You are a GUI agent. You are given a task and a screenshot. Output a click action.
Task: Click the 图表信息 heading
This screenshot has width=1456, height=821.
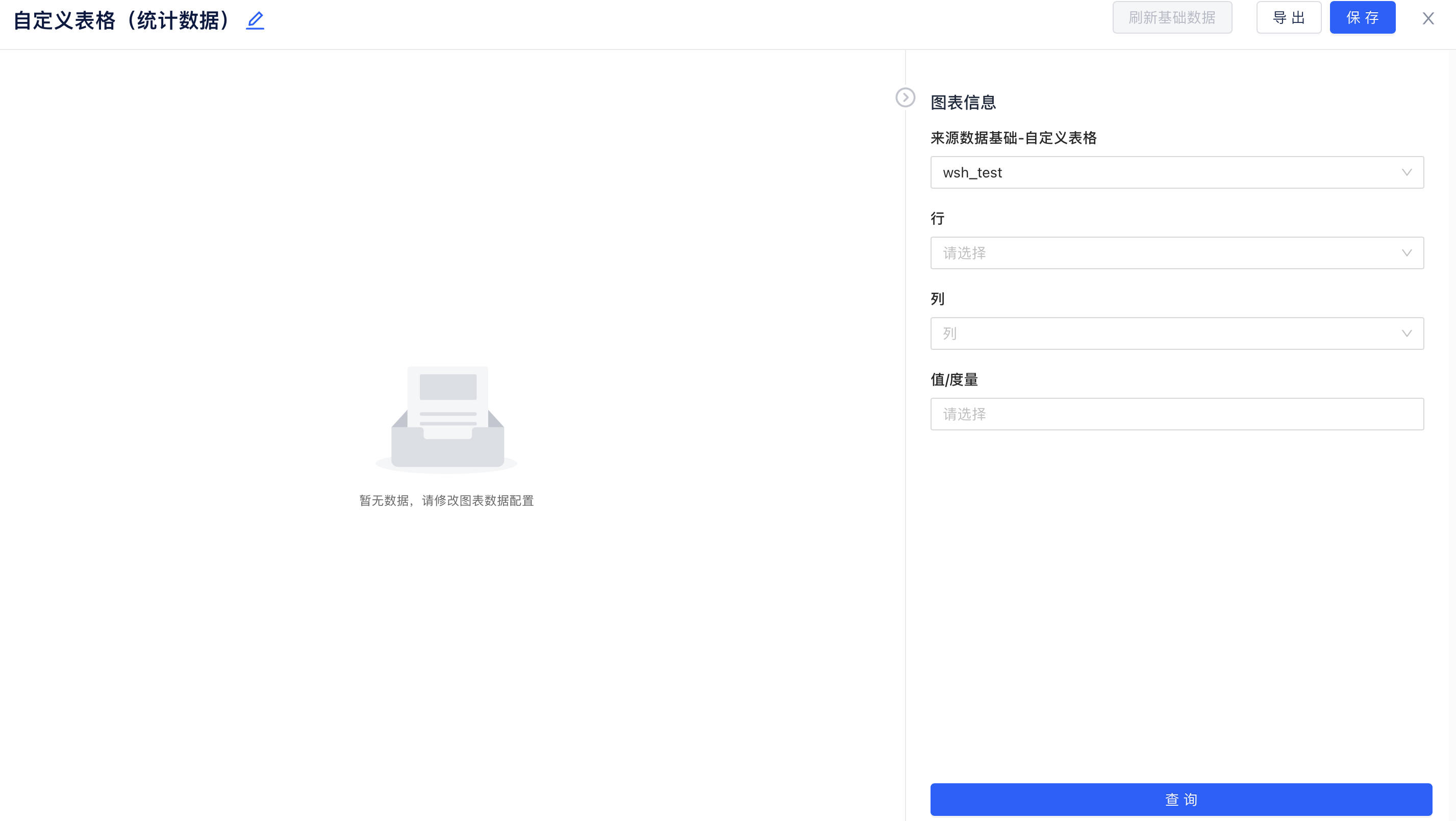tap(963, 102)
